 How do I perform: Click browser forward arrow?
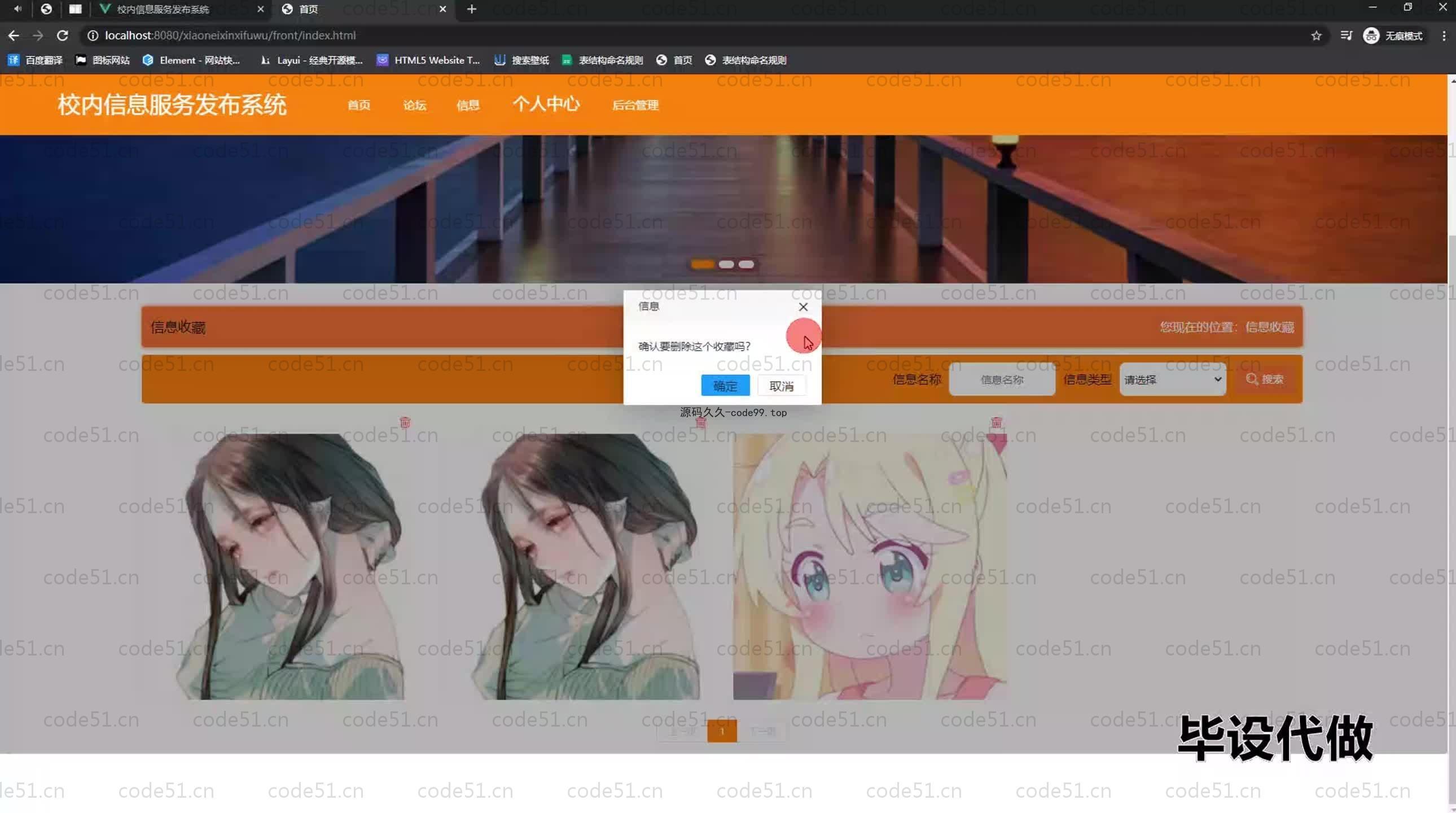click(38, 35)
